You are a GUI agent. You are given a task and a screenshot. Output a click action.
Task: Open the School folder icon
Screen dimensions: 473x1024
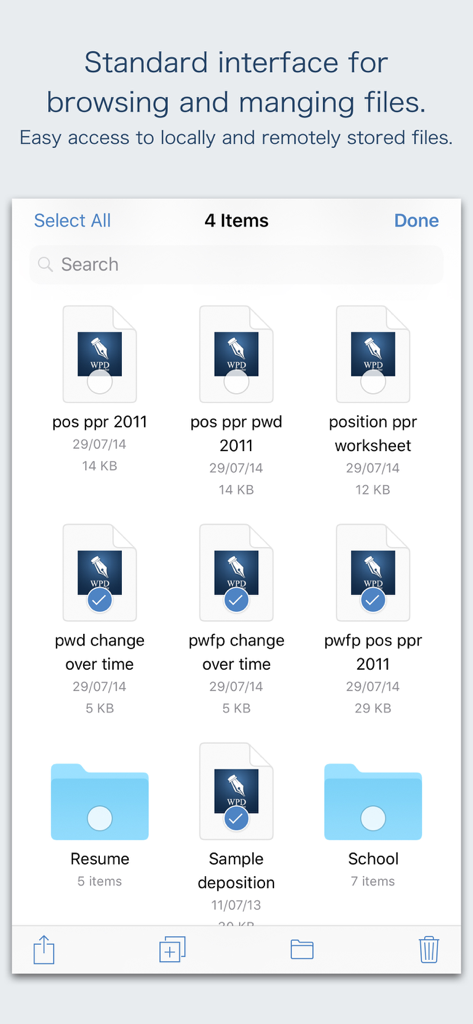point(373,801)
